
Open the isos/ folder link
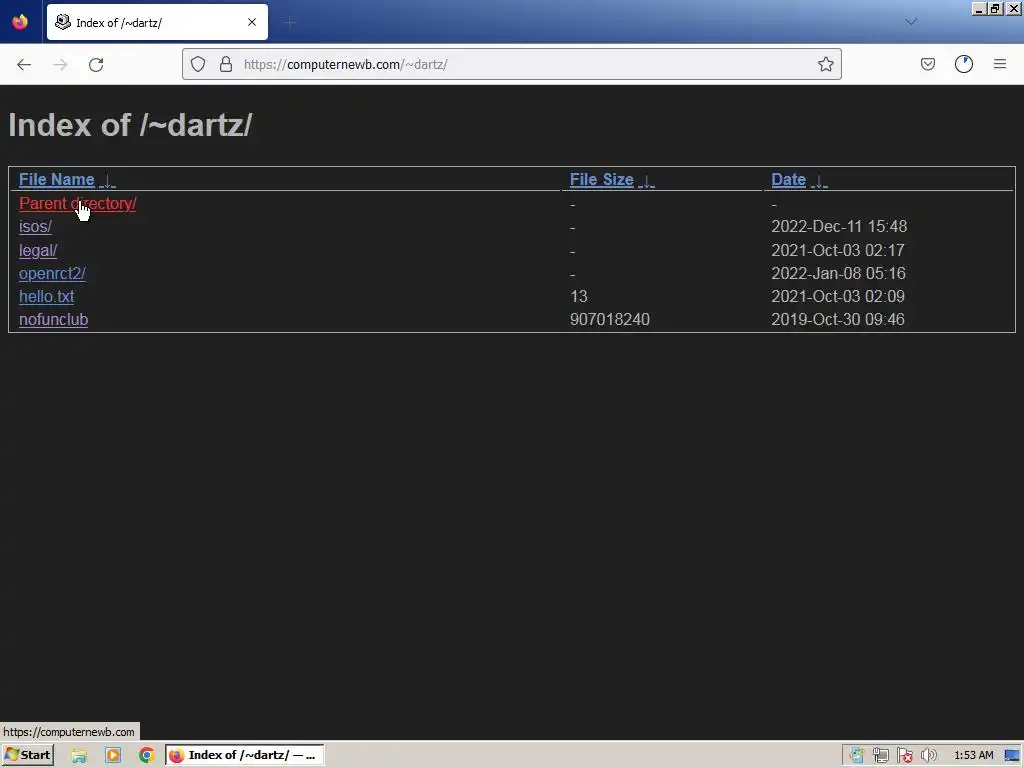pyautogui.click(x=35, y=227)
